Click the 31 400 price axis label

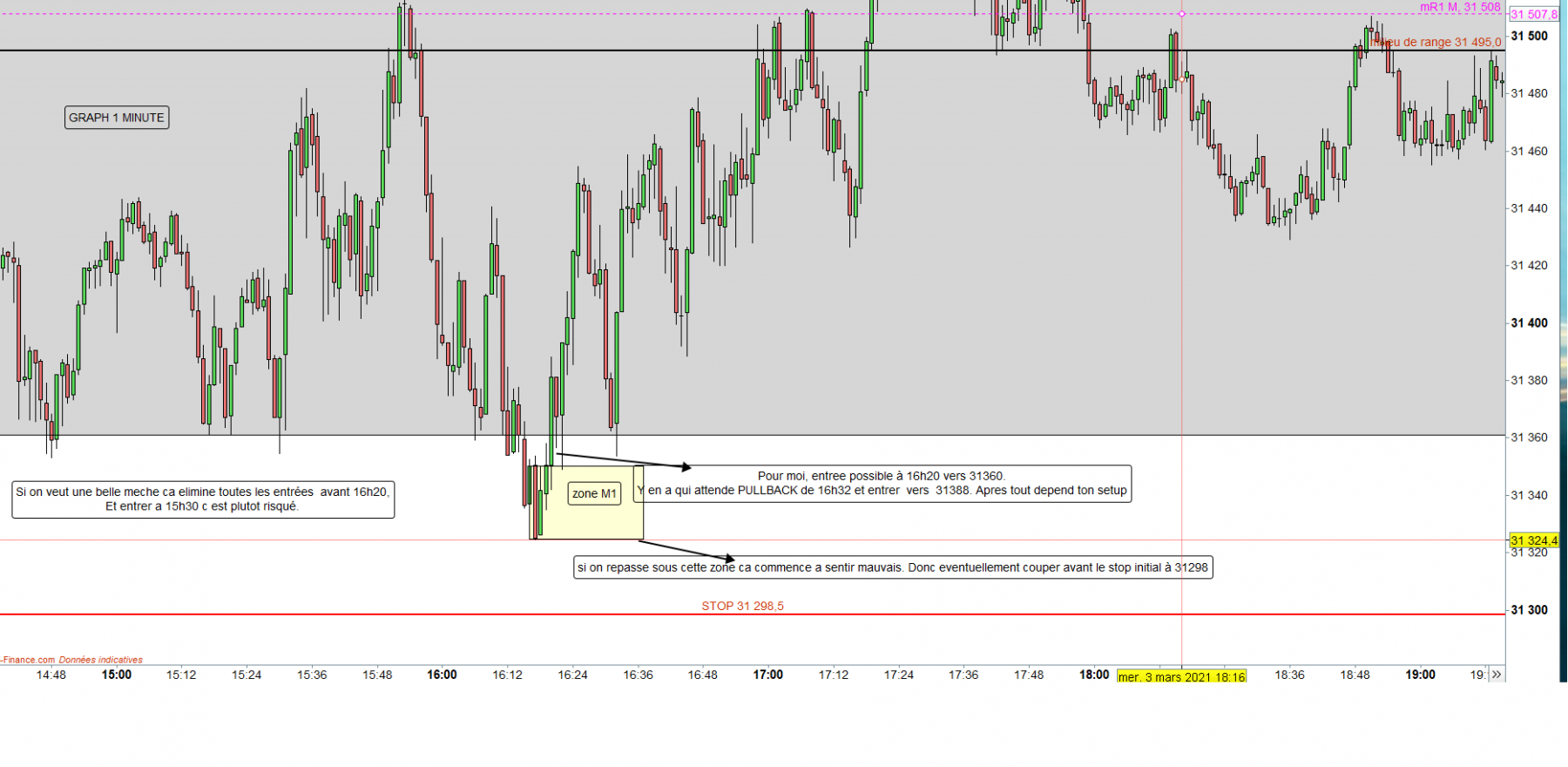click(x=1529, y=322)
